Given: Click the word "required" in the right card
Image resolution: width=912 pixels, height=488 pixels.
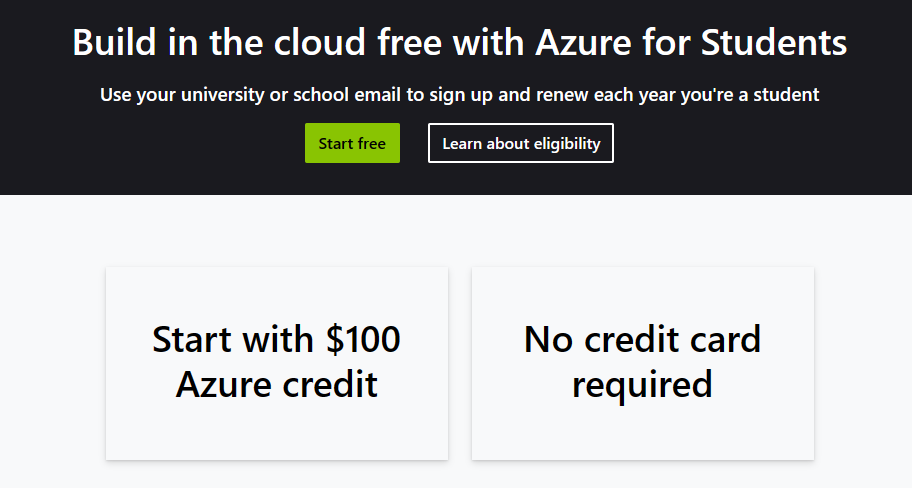Looking at the screenshot, I should click(x=642, y=384).
